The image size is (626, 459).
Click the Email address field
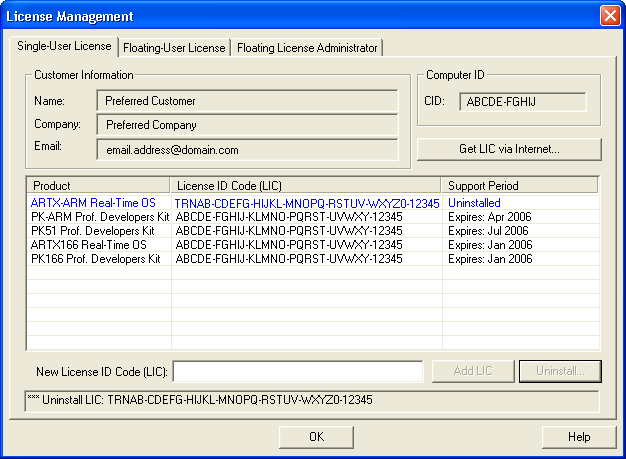point(248,150)
